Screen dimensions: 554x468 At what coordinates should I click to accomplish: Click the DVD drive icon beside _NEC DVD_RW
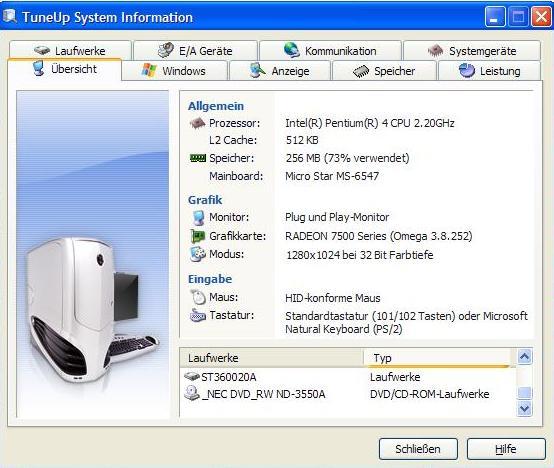[192, 393]
